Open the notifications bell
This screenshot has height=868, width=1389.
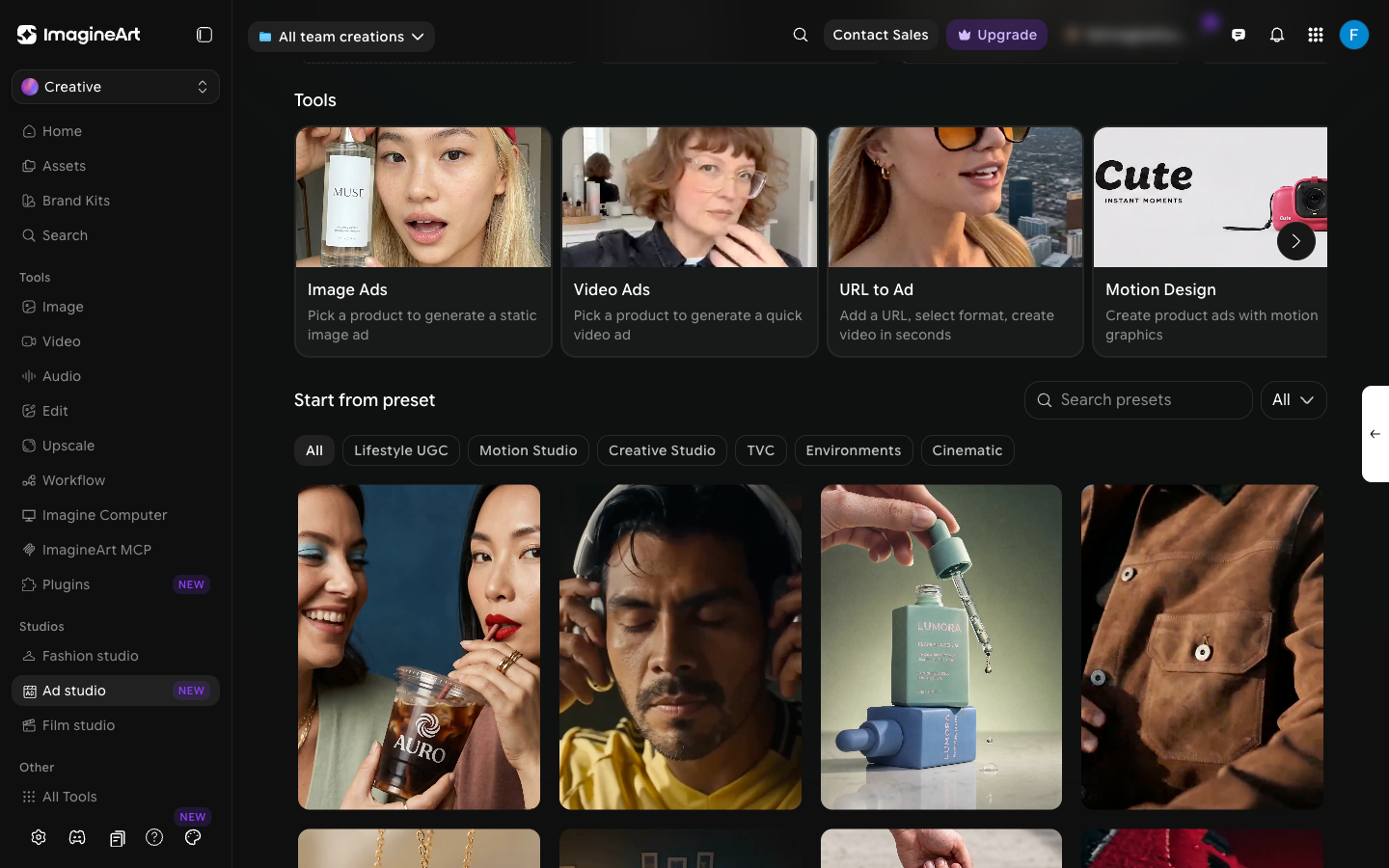point(1277,35)
